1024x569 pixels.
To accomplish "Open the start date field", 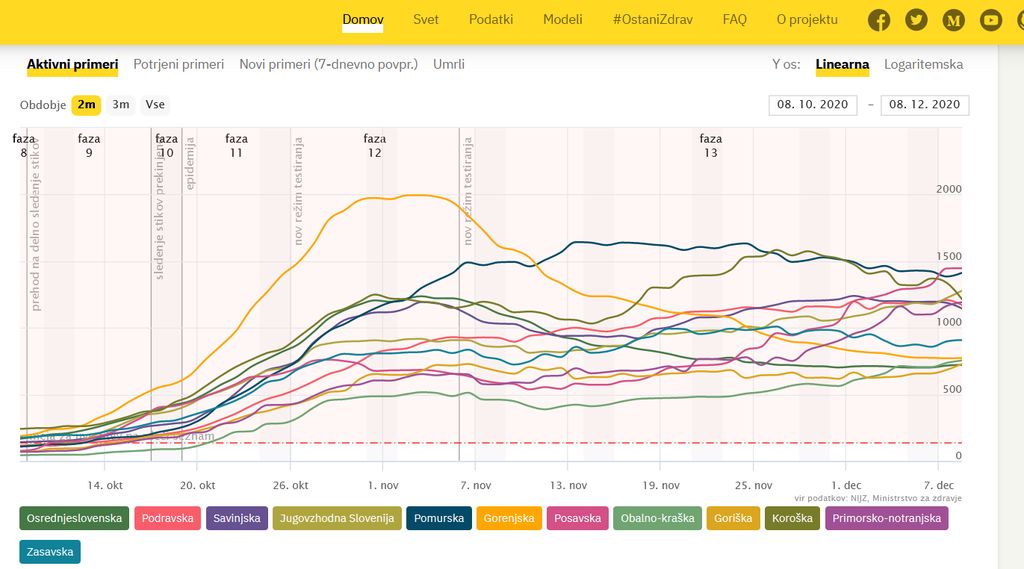I will 813,105.
